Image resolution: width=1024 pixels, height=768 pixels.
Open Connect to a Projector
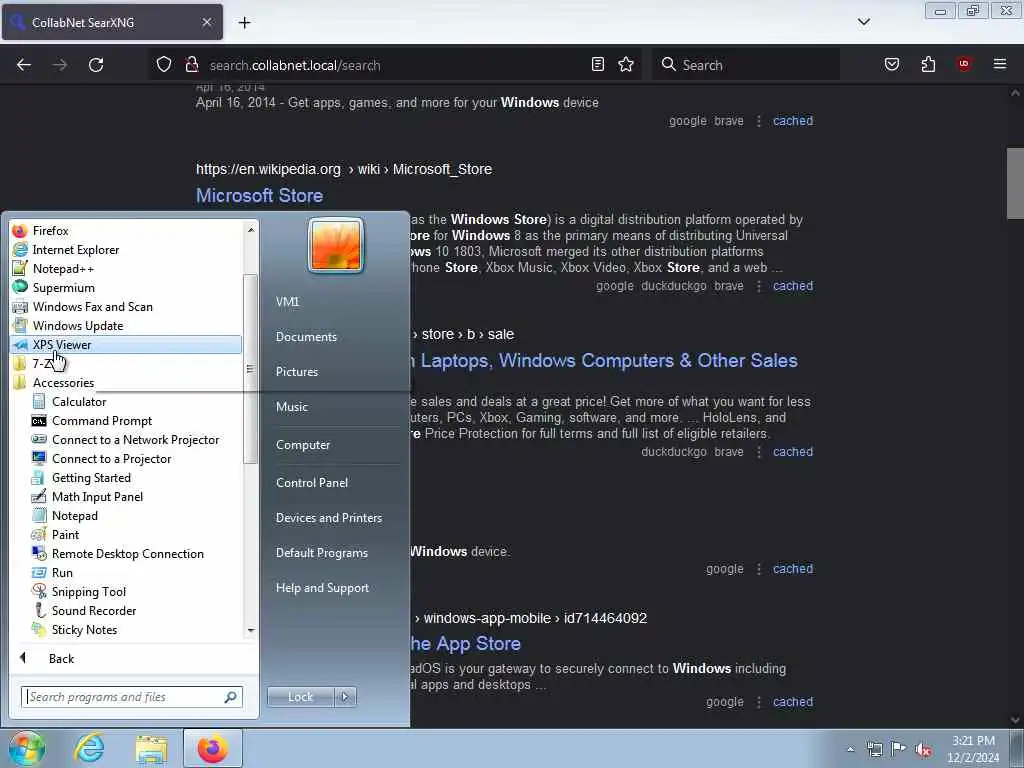(111, 458)
